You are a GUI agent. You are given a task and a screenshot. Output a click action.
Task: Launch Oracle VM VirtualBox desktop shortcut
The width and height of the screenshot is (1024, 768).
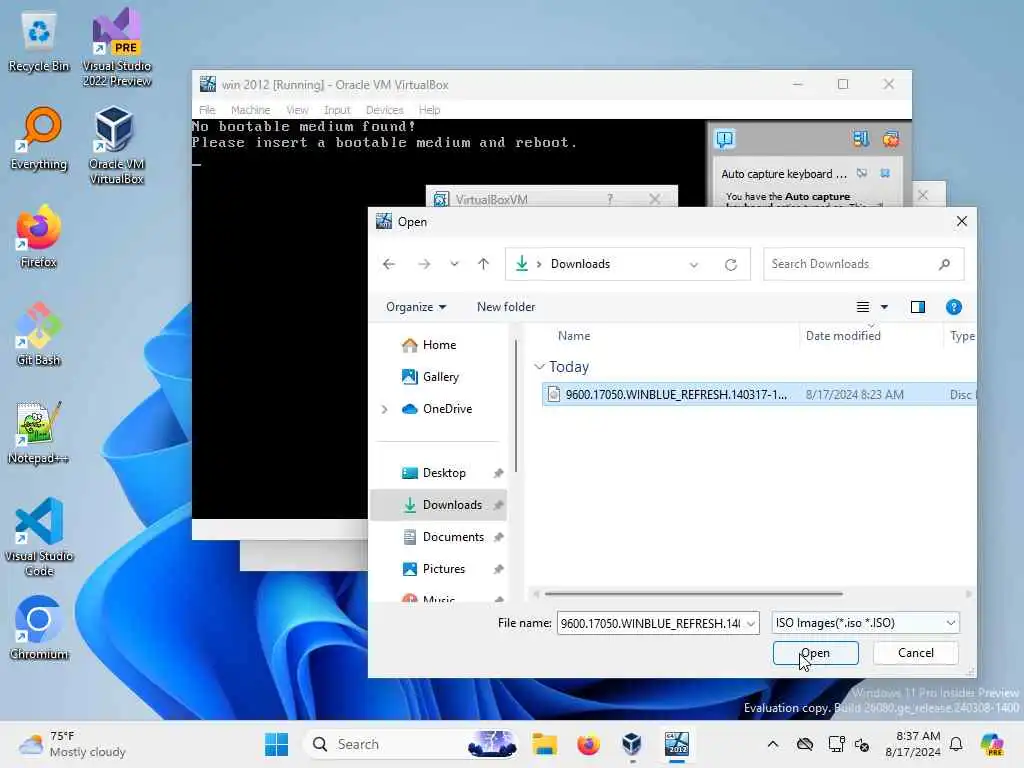116,145
